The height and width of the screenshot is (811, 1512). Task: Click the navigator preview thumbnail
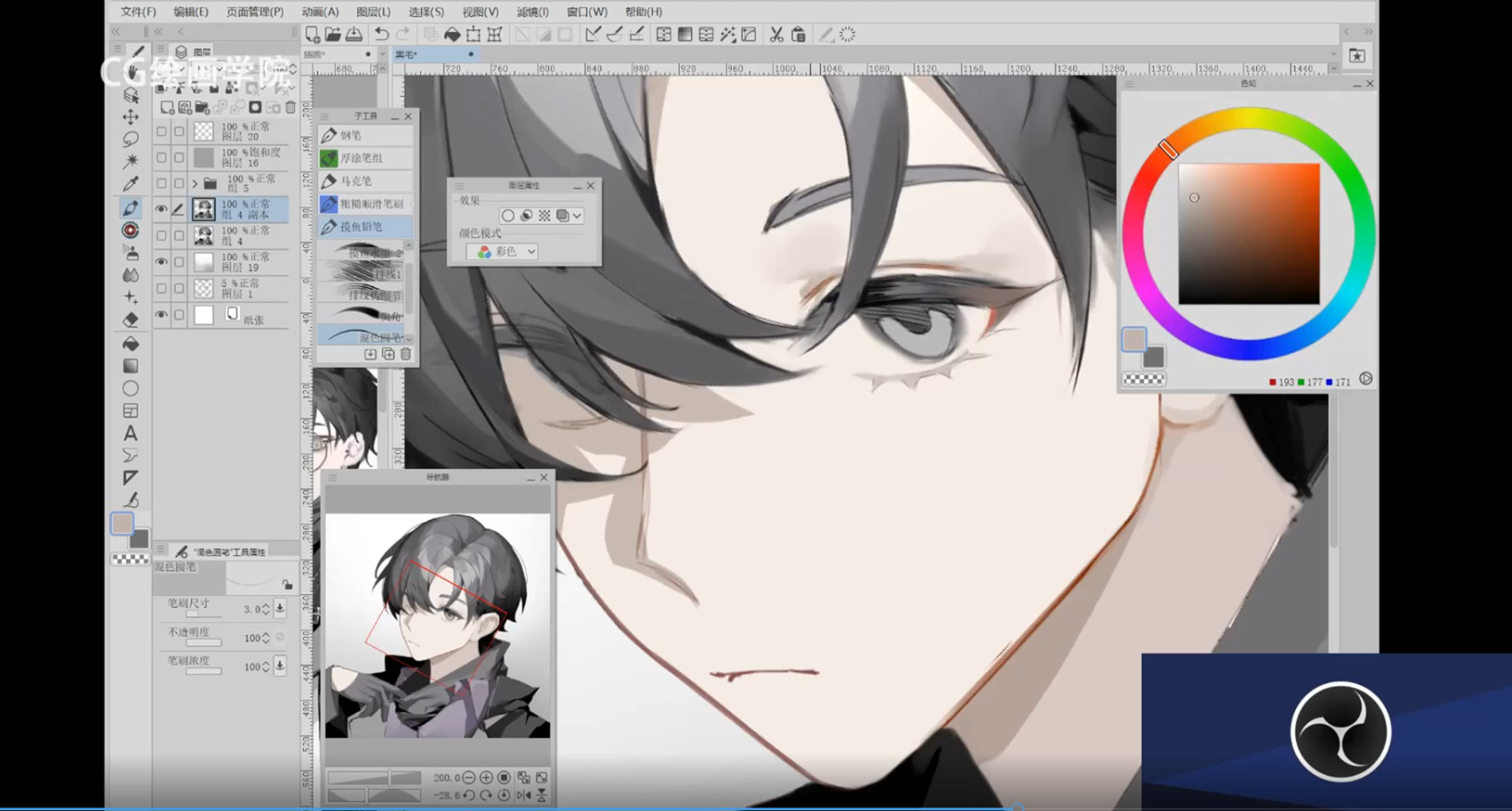point(438,625)
